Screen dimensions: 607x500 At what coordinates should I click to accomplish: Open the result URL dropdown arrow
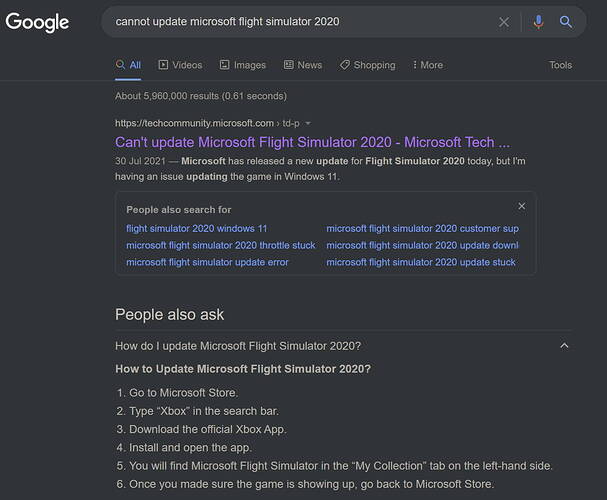pyautogui.click(x=308, y=123)
